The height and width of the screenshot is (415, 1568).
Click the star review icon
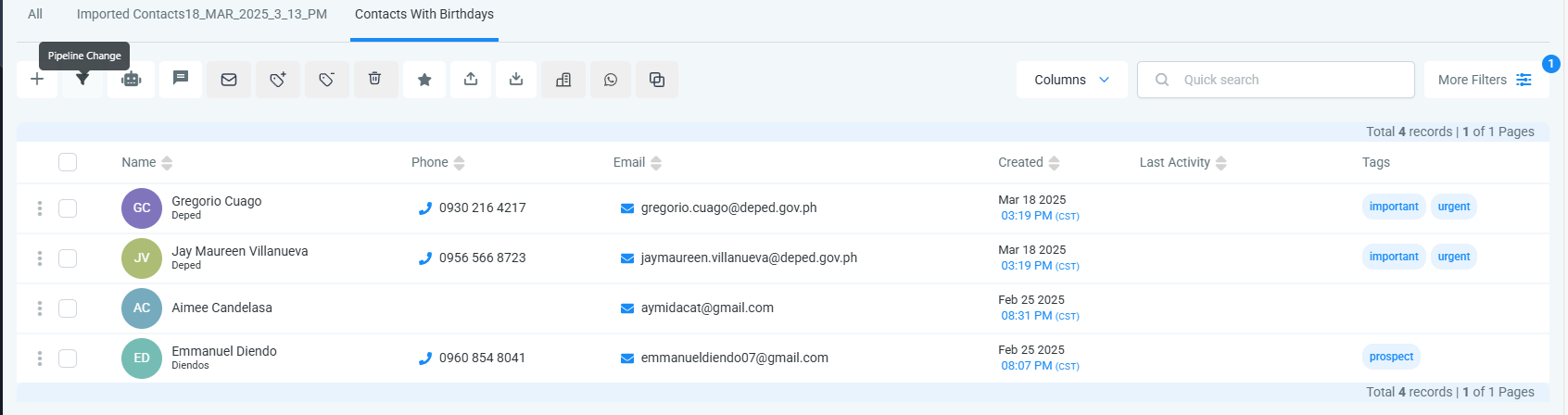[x=424, y=80]
